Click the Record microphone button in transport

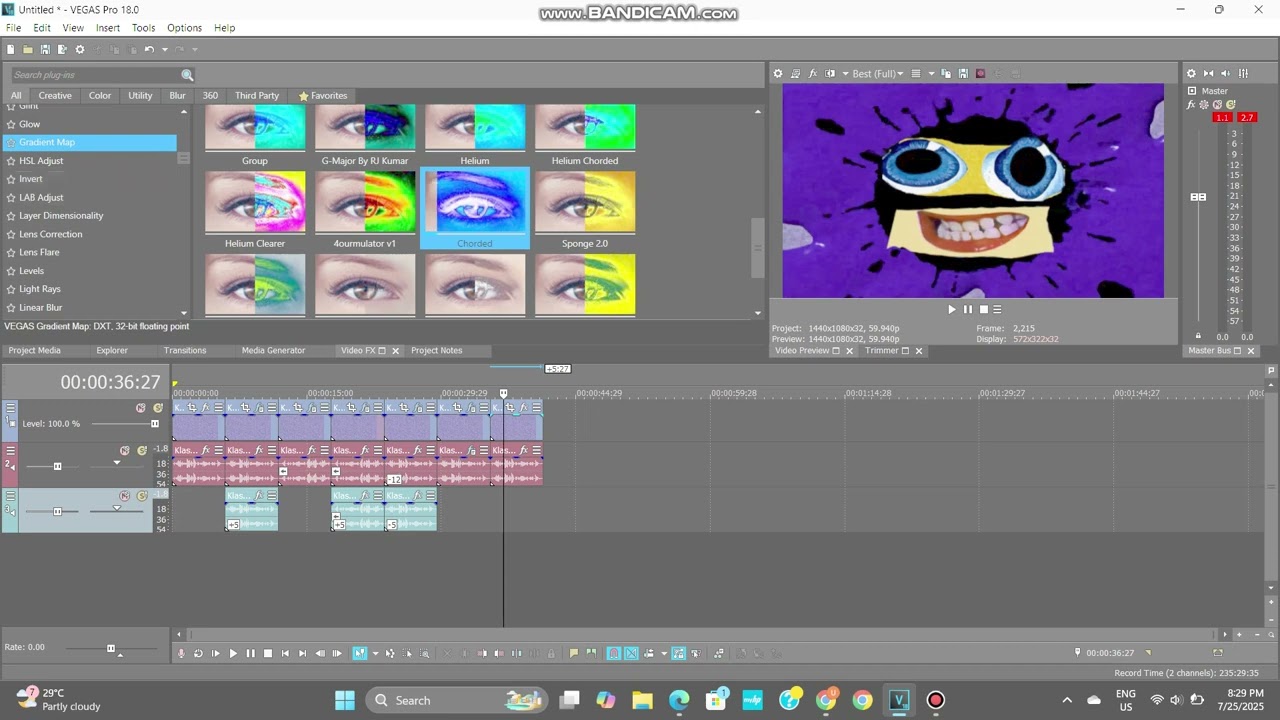[x=180, y=653]
